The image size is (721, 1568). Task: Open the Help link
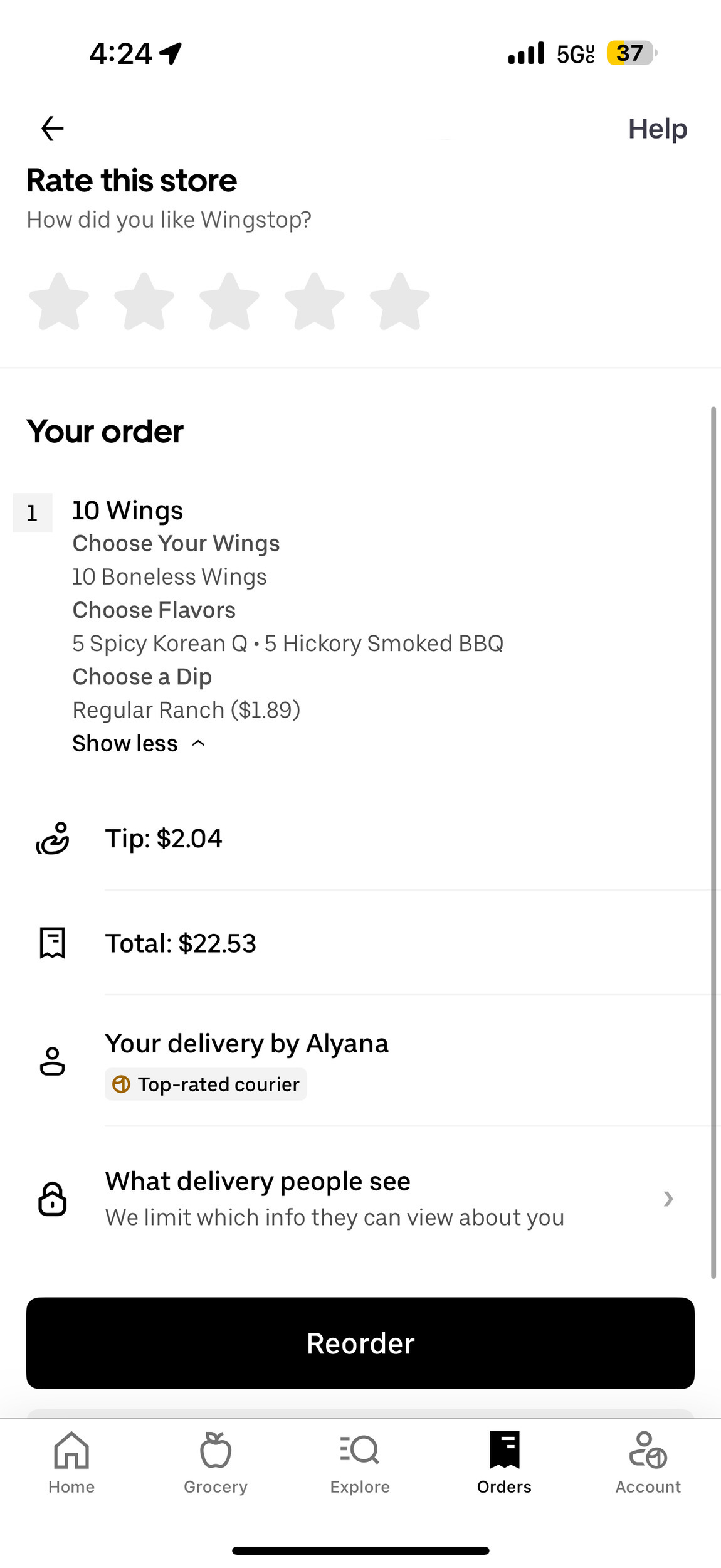click(658, 129)
